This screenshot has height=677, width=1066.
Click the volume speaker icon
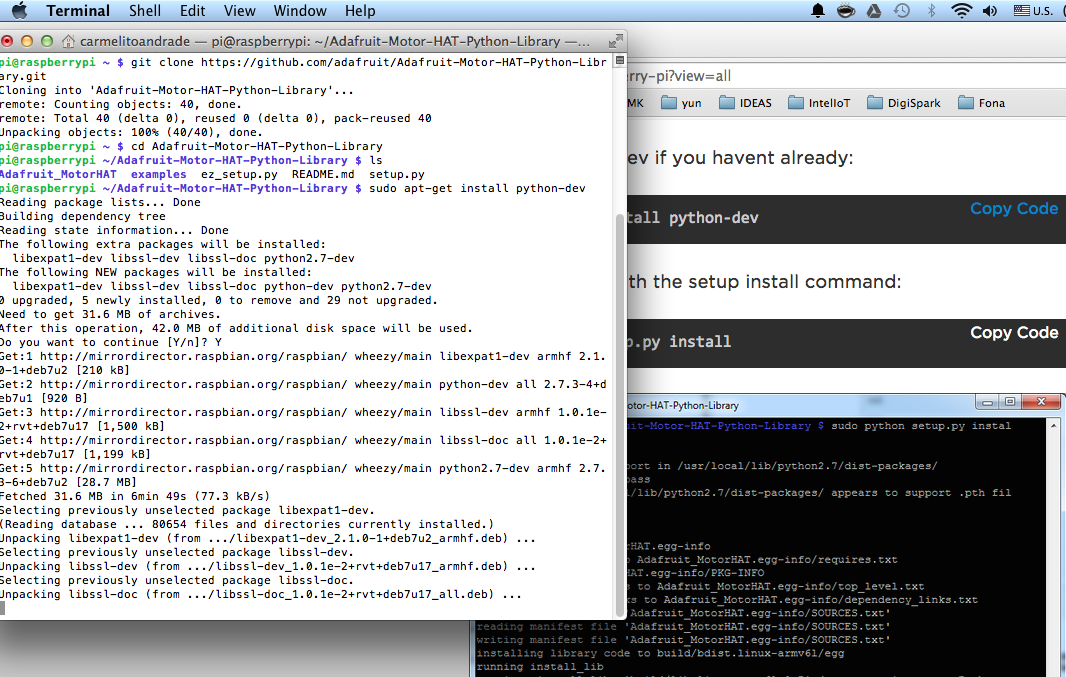pos(990,11)
